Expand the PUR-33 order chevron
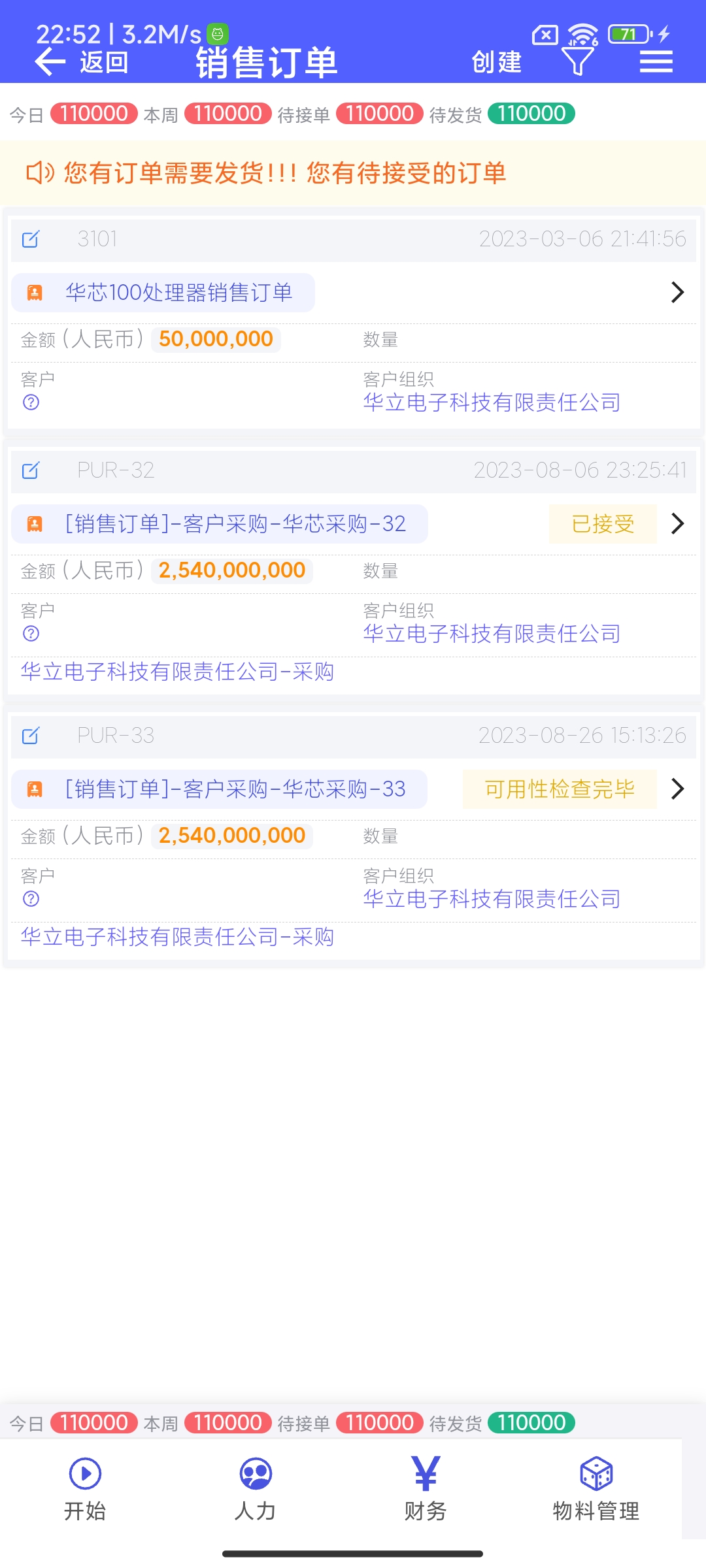This screenshot has width=706, height=1568. (677, 789)
